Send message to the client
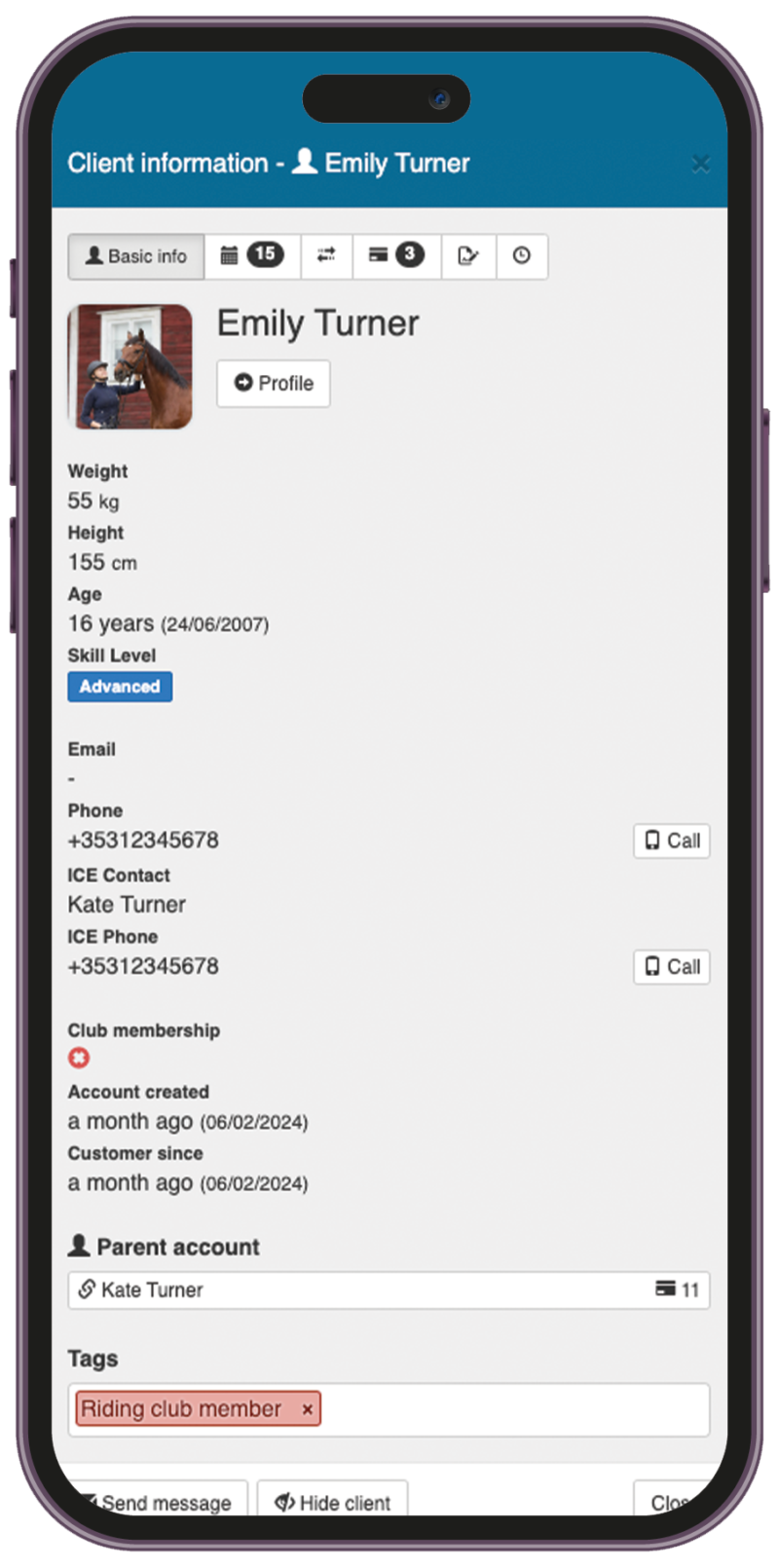Viewport: 779px width, 1568px height. tap(158, 1500)
